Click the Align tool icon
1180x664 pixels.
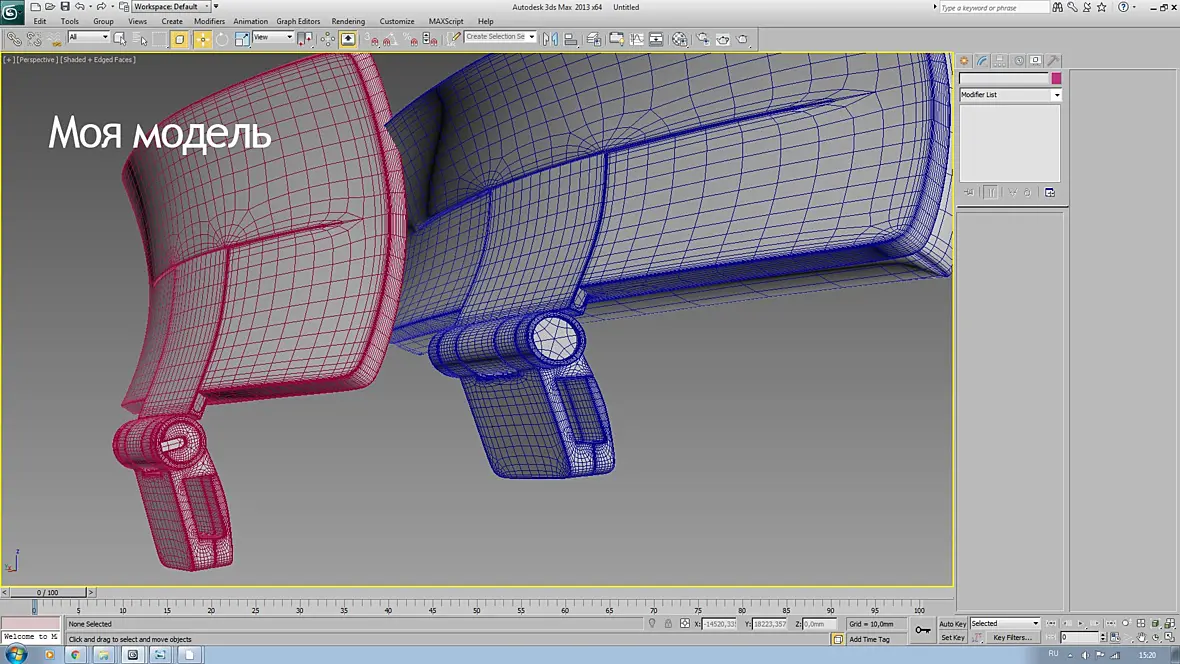(570, 39)
